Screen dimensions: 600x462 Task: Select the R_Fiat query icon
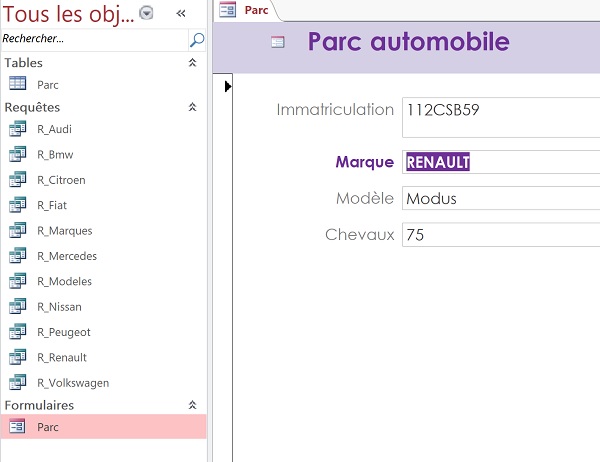18,205
